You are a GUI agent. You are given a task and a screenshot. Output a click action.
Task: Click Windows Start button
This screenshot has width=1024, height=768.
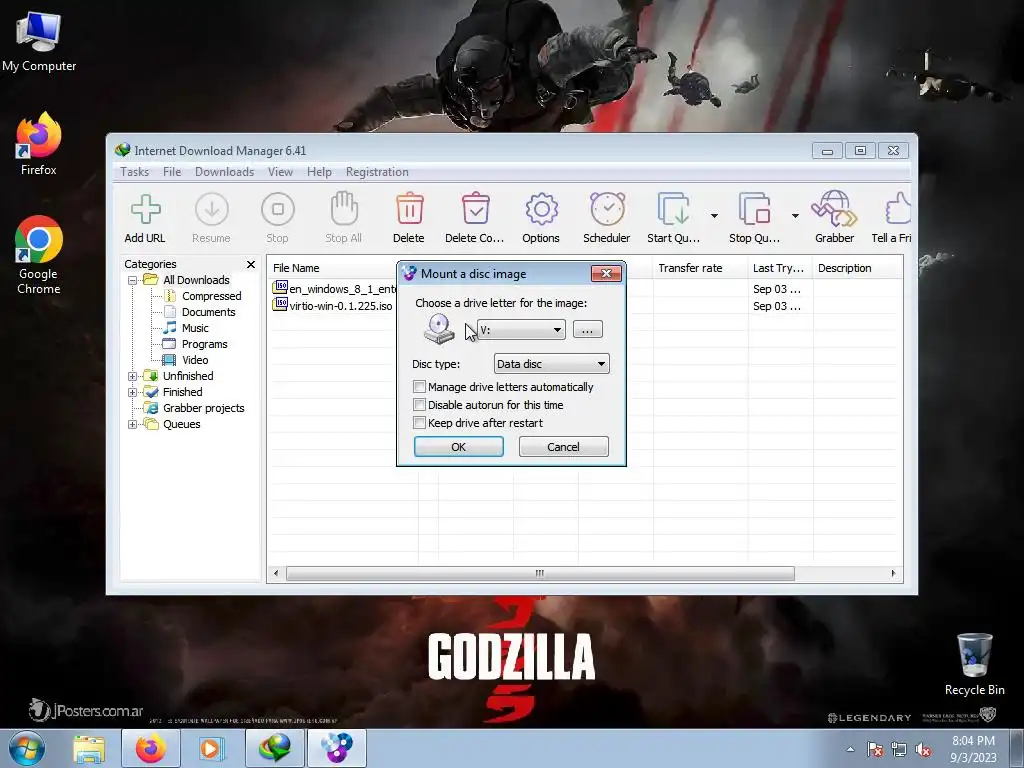[27, 748]
